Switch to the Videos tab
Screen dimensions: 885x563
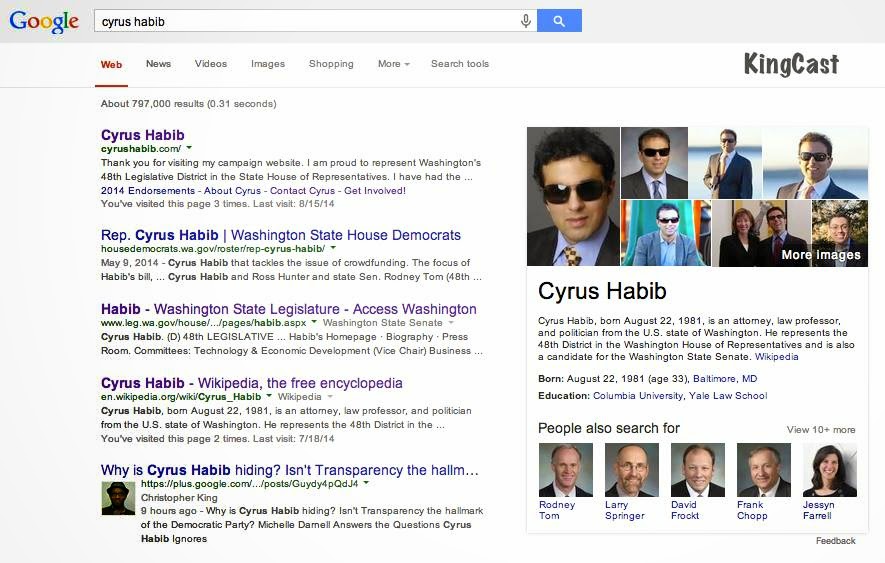pos(211,64)
